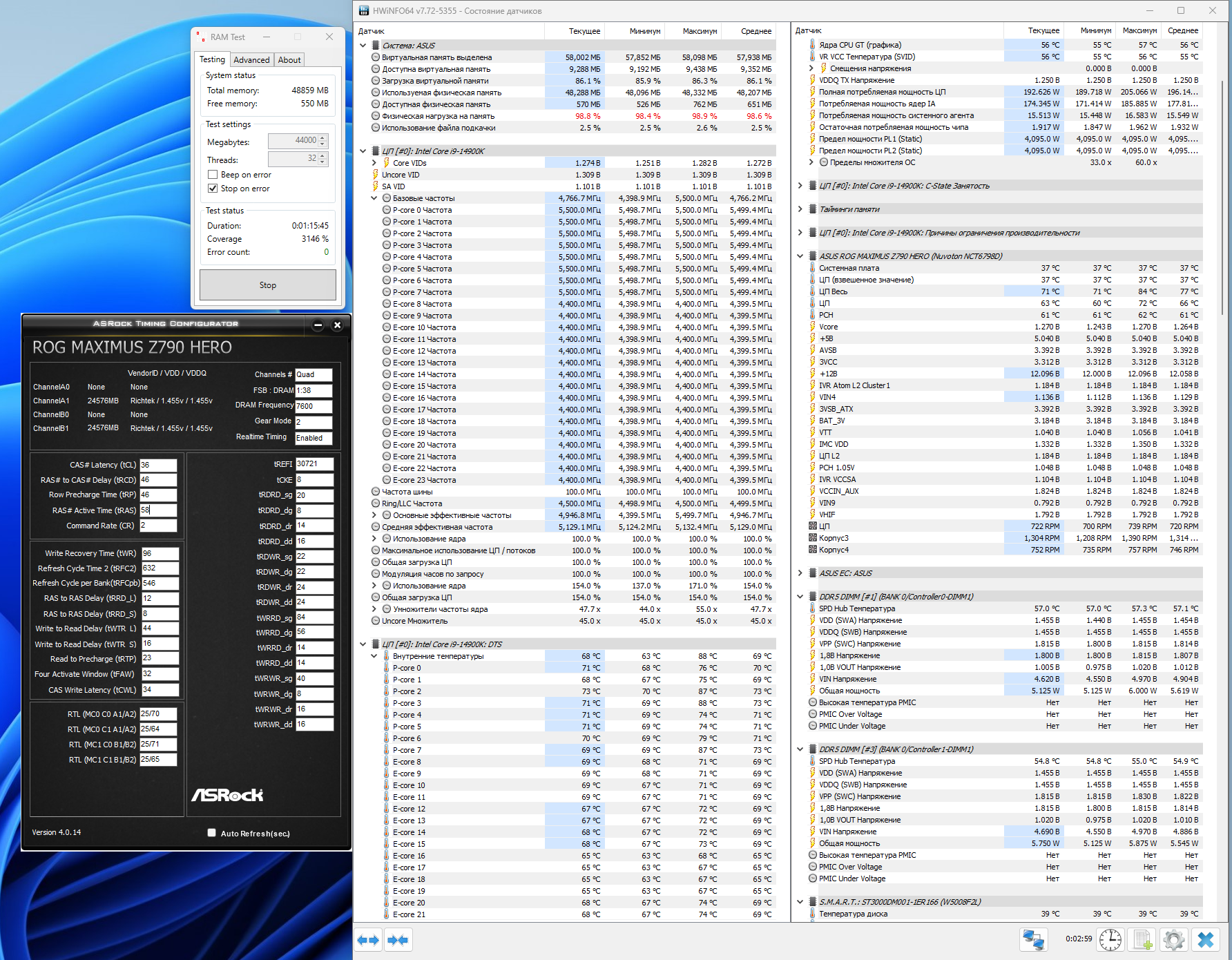Click the log file document icon
Screen dimensions: 1232x960
pos(1142,940)
